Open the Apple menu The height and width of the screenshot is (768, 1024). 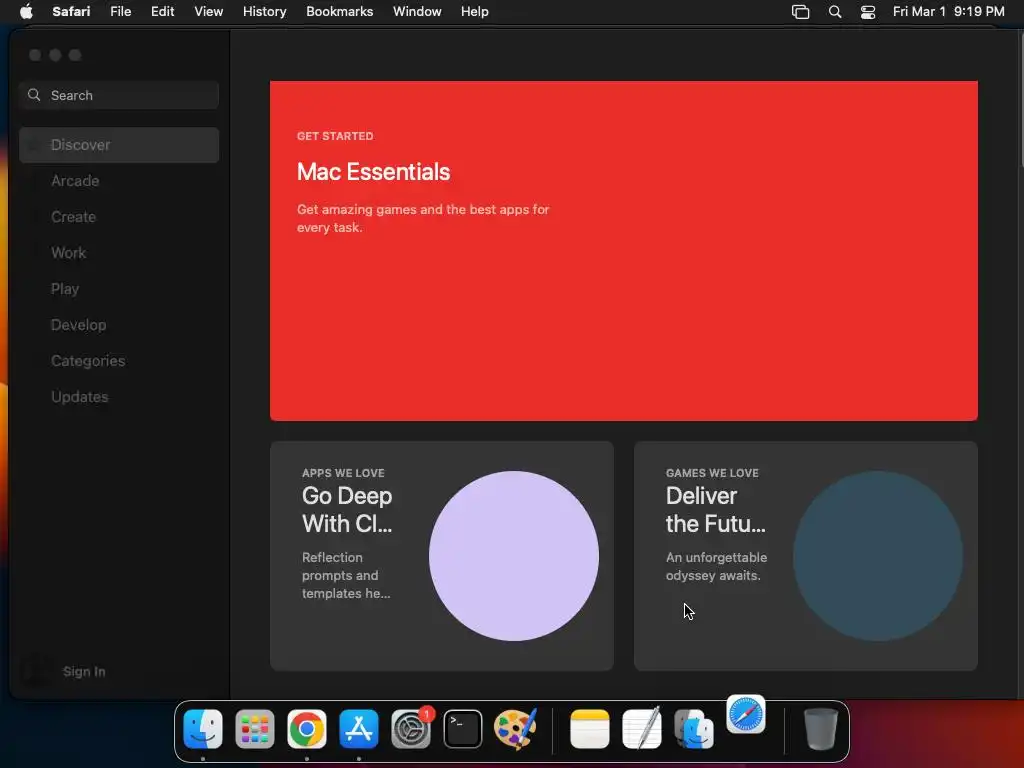(x=26, y=12)
